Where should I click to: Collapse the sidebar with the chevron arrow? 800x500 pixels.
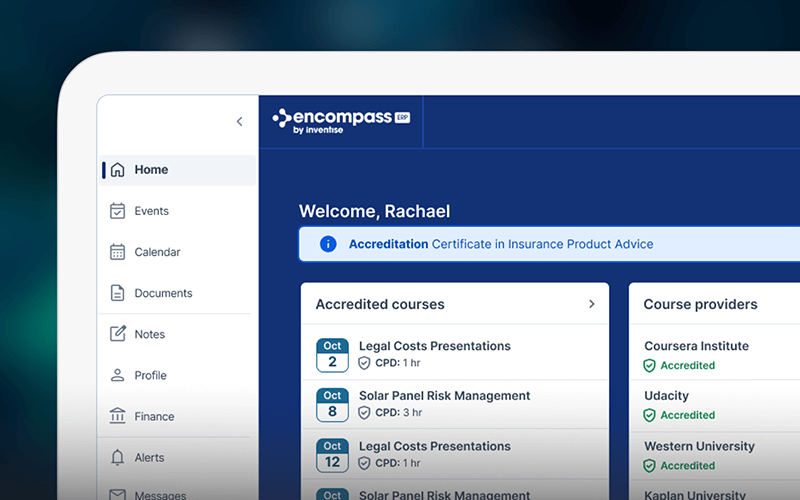[x=239, y=122]
